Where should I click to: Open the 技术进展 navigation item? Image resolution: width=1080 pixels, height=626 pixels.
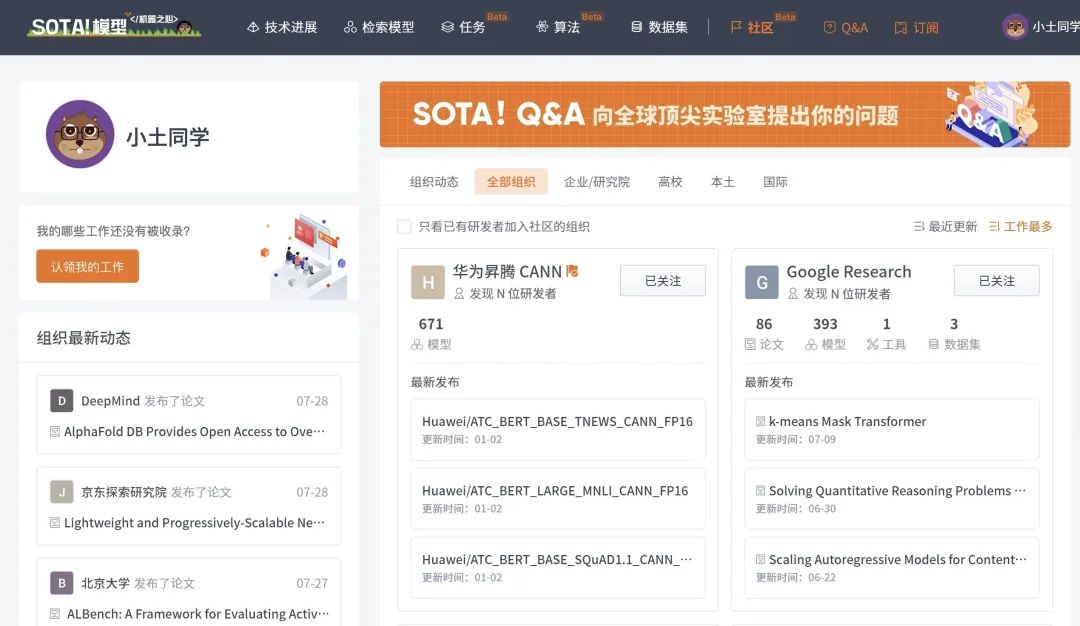(x=282, y=27)
